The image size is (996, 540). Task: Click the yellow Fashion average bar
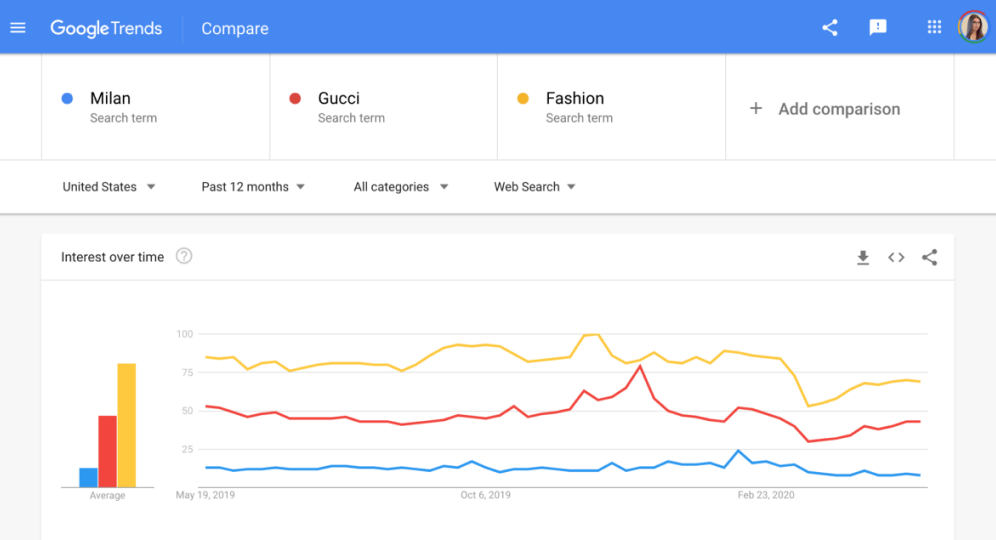(126, 425)
